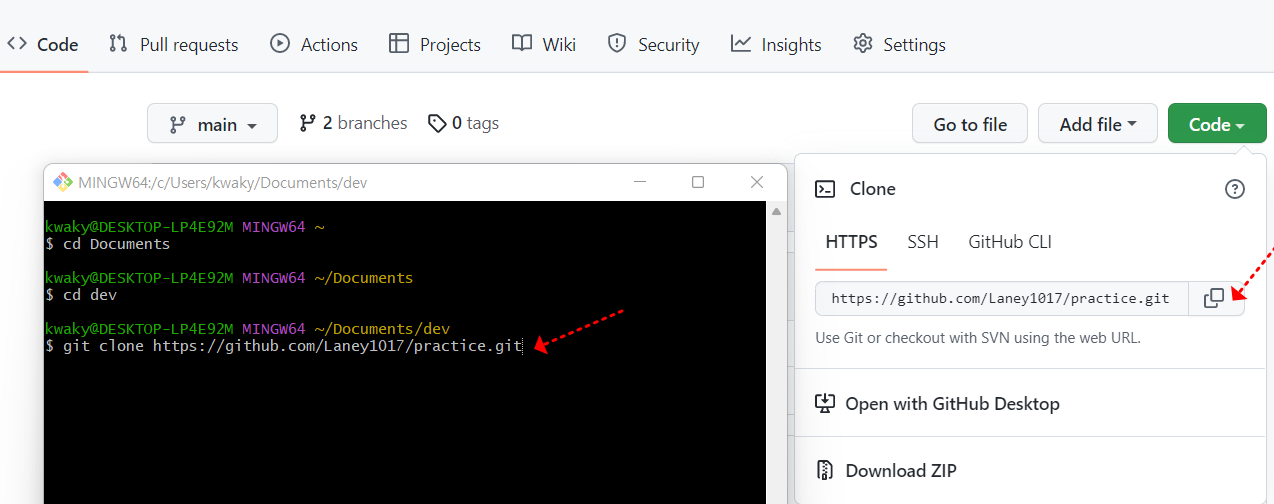The image size is (1274, 504).
Task: Click the 'cd Documents' line in terminal
Action: (108, 243)
